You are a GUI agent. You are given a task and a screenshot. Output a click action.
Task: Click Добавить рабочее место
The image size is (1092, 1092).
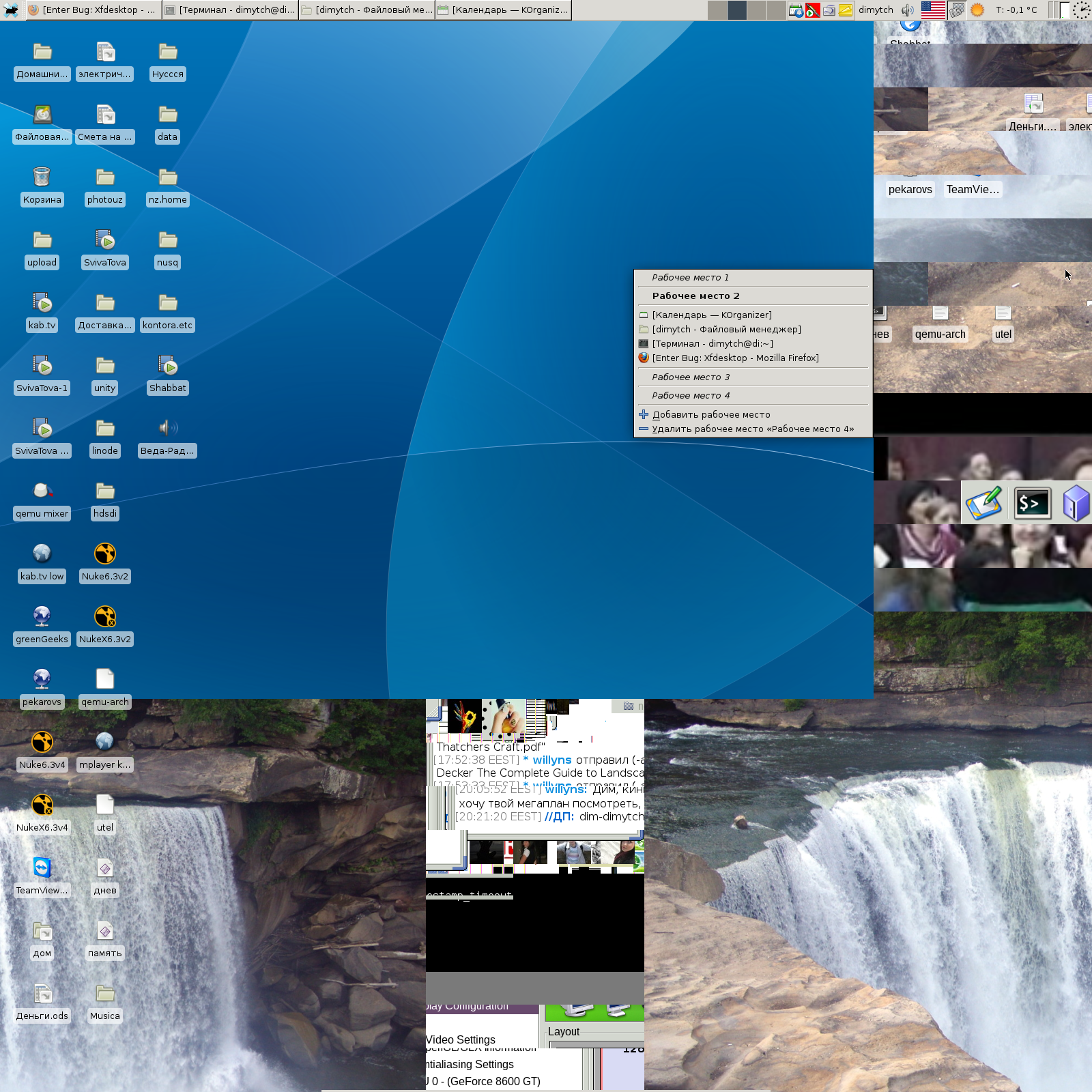click(711, 415)
